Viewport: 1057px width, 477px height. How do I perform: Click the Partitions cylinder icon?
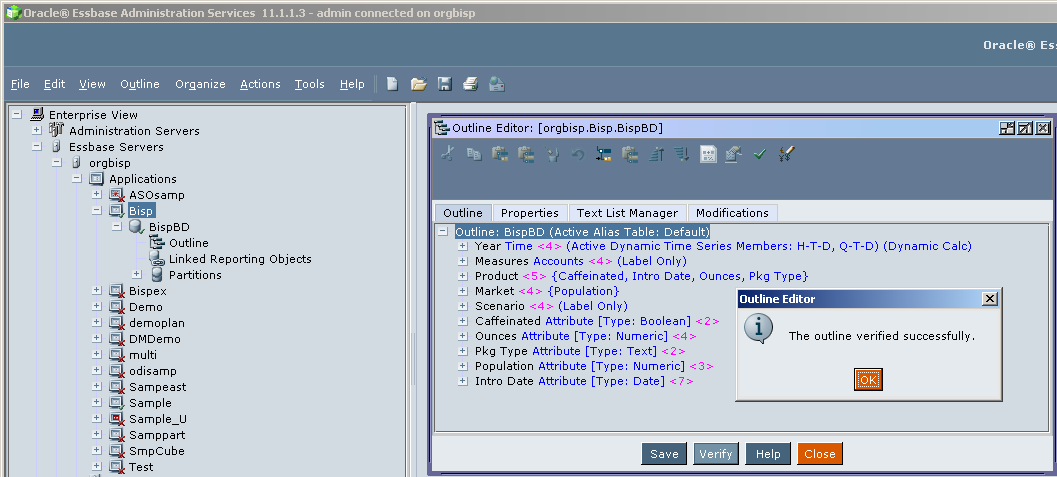[x=156, y=275]
